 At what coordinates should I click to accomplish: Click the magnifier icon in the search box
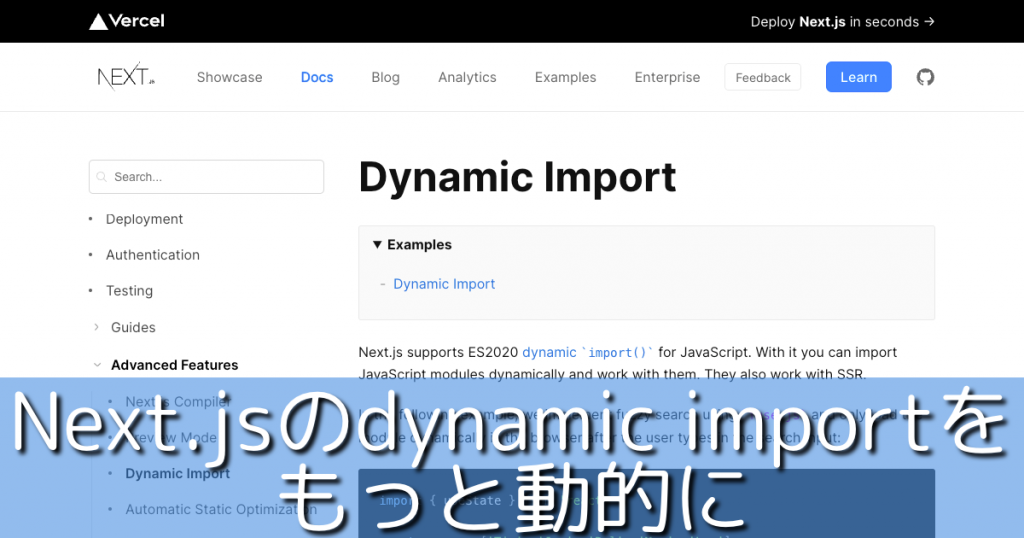pyautogui.click(x=101, y=177)
